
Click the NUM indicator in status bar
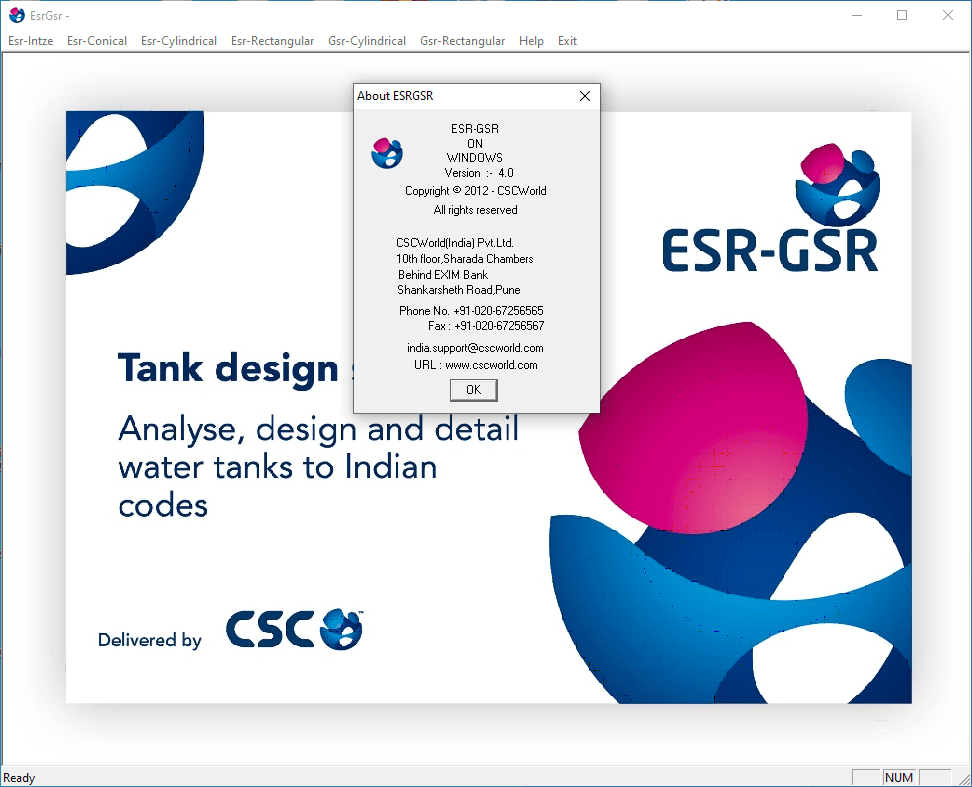[x=899, y=778]
